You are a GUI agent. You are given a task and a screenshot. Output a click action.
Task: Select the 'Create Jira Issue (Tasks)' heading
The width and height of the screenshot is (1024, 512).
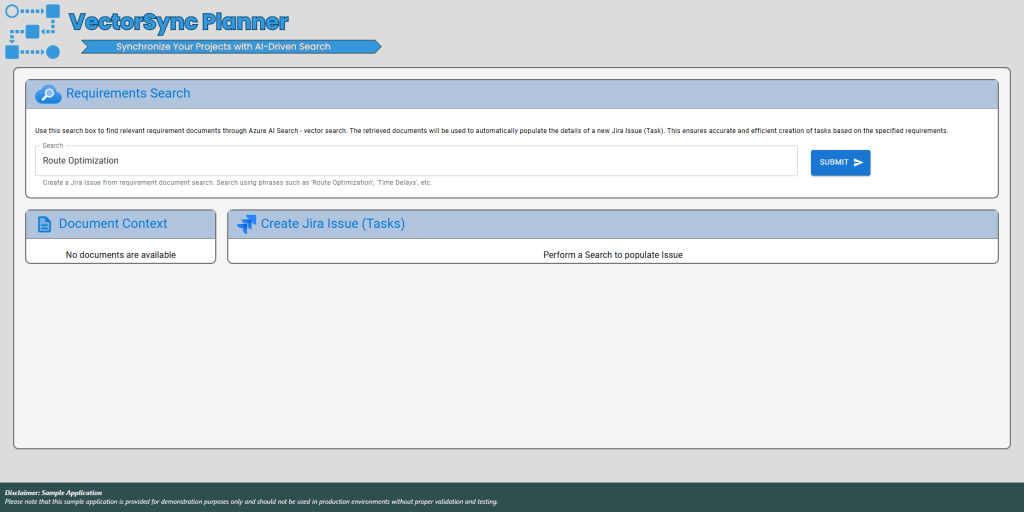coord(333,224)
